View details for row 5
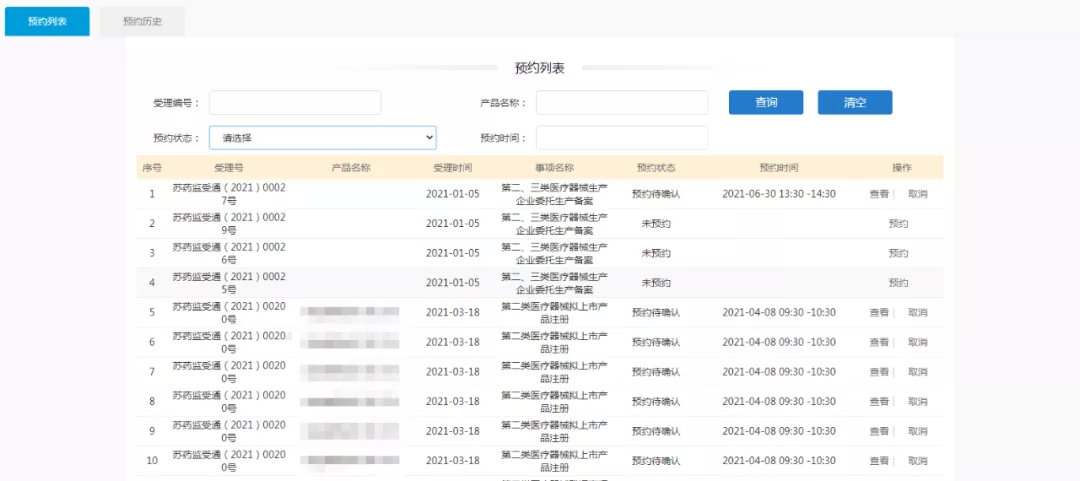The width and height of the screenshot is (1080, 481). (879, 313)
